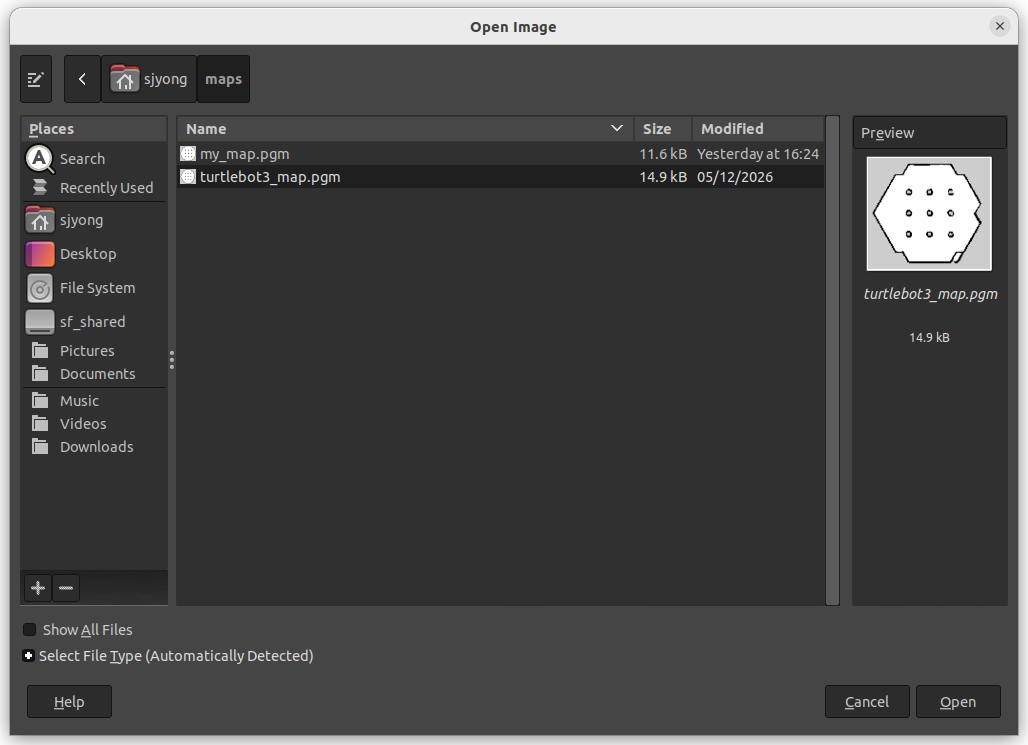Click the file list vertical scrollbar

tap(833, 361)
